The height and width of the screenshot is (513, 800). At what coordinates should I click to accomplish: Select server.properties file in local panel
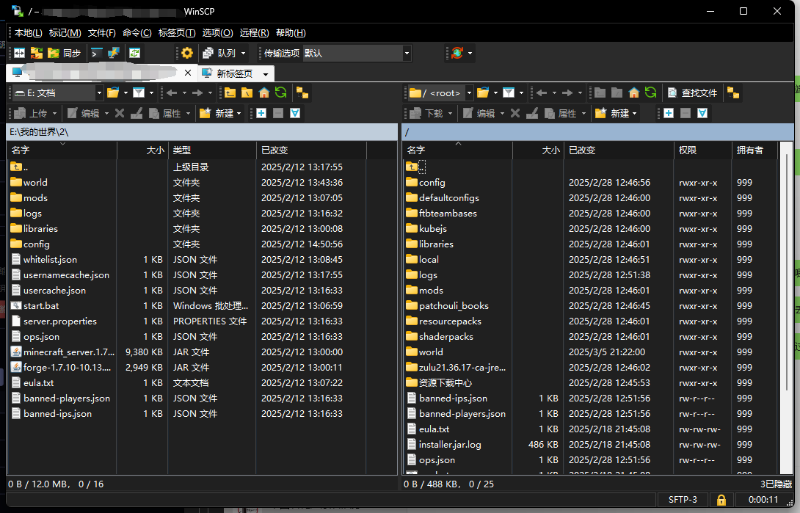[x=60, y=321]
